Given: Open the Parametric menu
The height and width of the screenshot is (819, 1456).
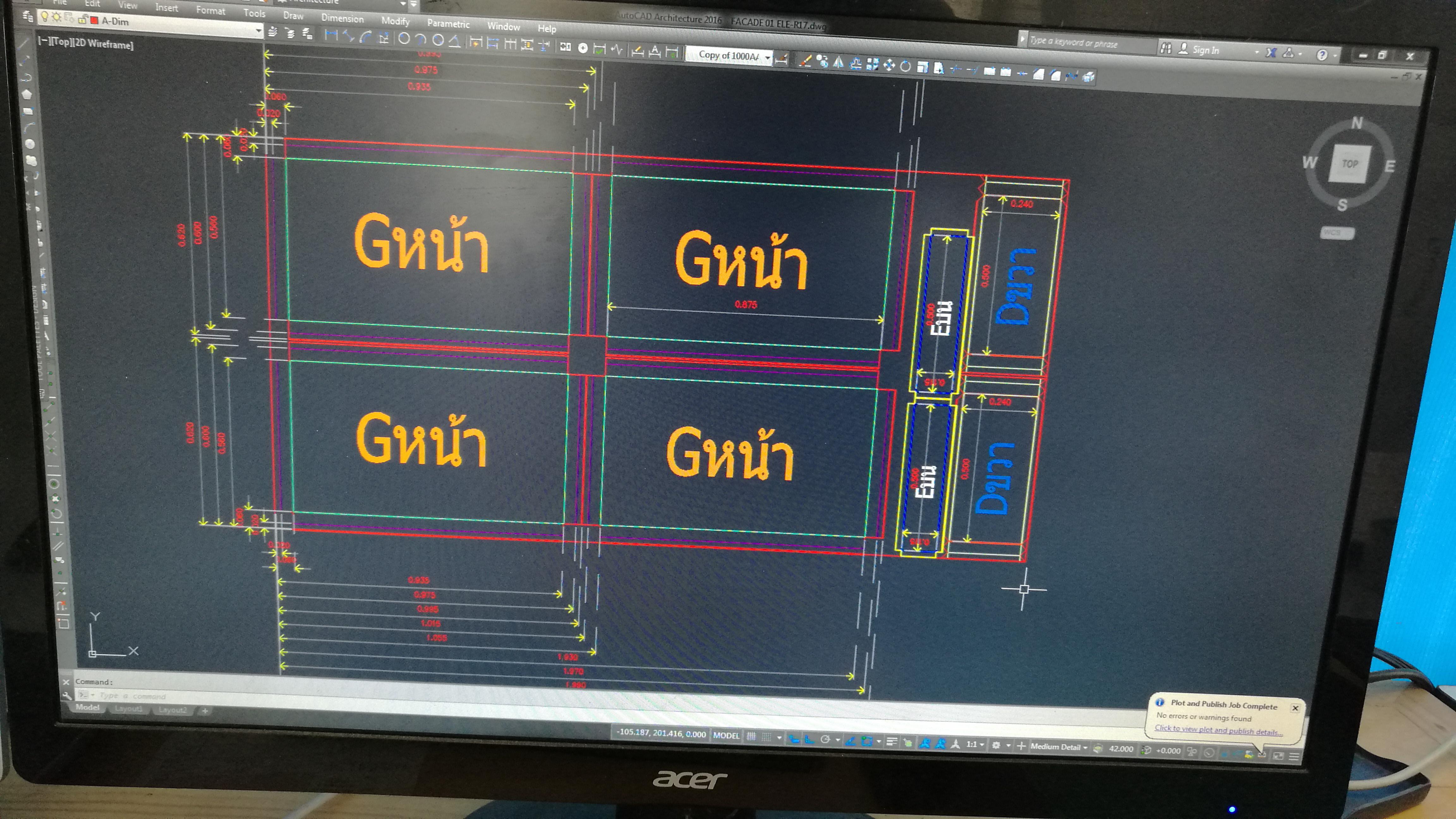Looking at the screenshot, I should click(448, 24).
